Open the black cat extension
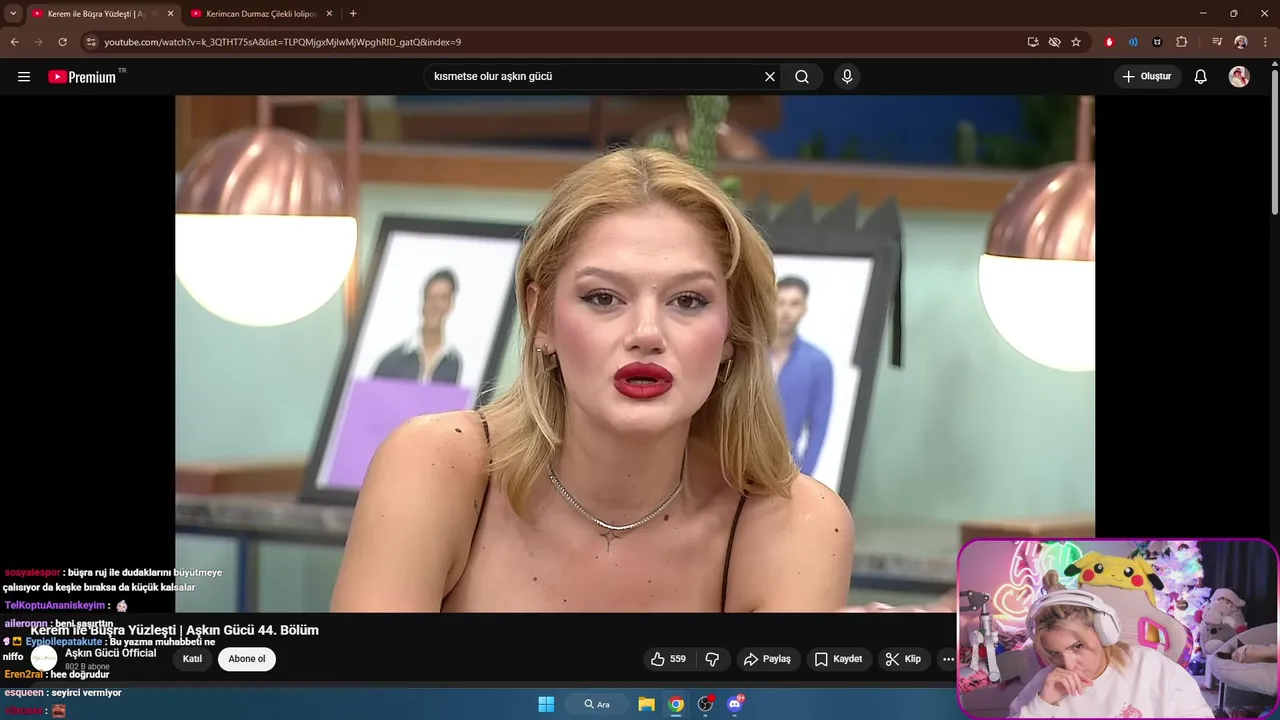 coord(1157,42)
